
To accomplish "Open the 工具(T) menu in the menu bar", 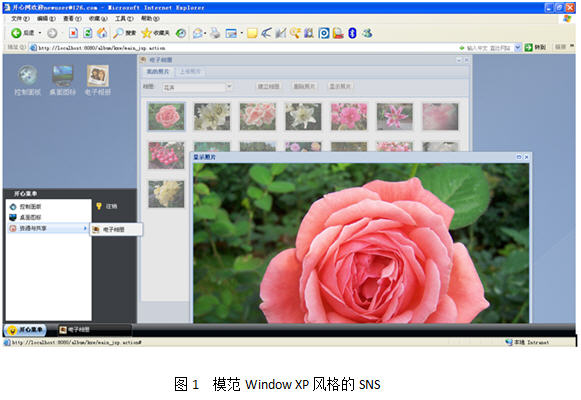I will pos(124,19).
